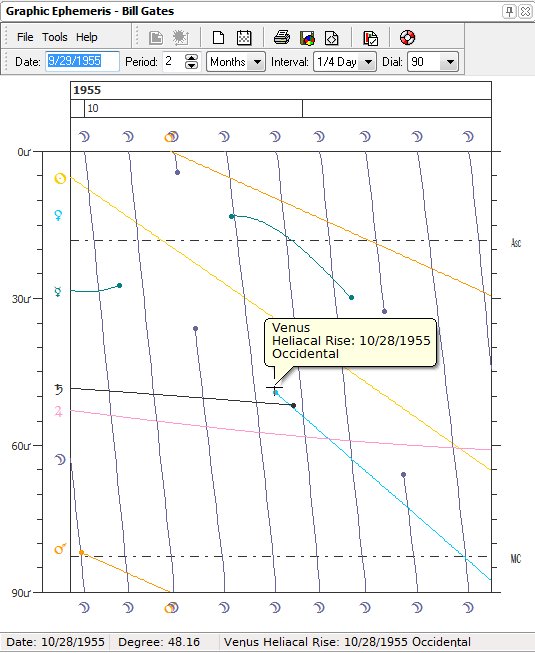
Task: Select the Mars glyph in the left legend
Action: coord(60,549)
